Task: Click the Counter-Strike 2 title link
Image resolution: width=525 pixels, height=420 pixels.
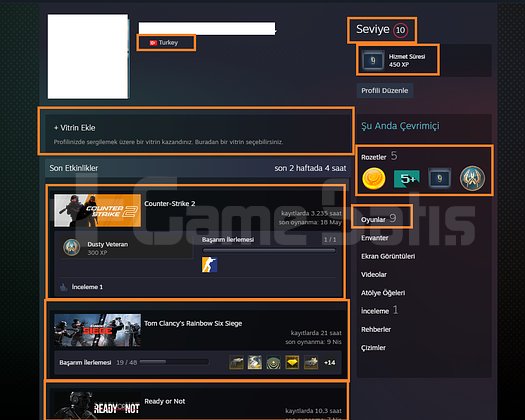Action: pyautogui.click(x=170, y=204)
